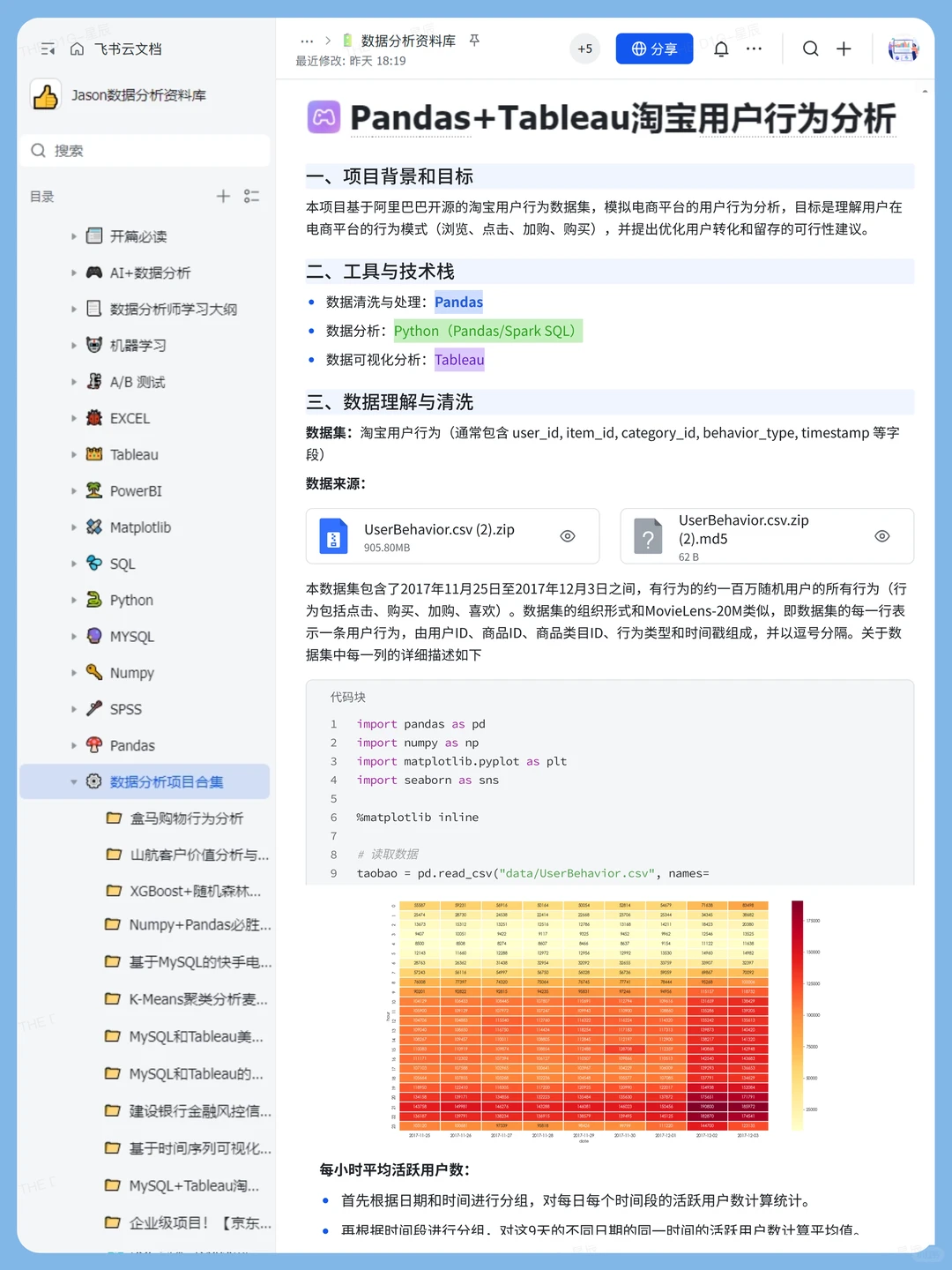Open the more options ellipsis in the top bar
Image resolution: width=952 pixels, height=1270 pixels.
coord(754,49)
